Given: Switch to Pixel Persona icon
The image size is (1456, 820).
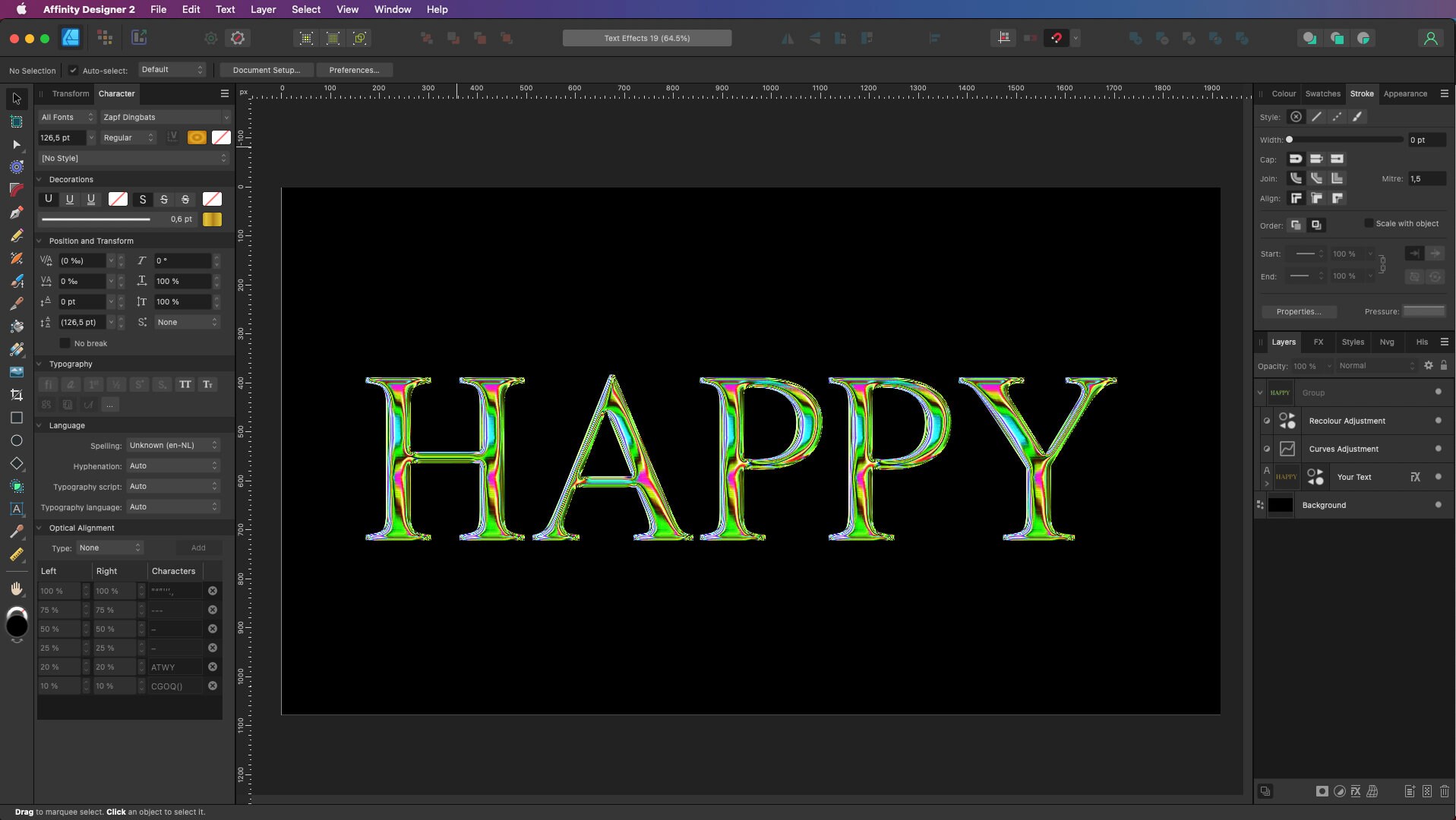Looking at the screenshot, I should click(105, 38).
